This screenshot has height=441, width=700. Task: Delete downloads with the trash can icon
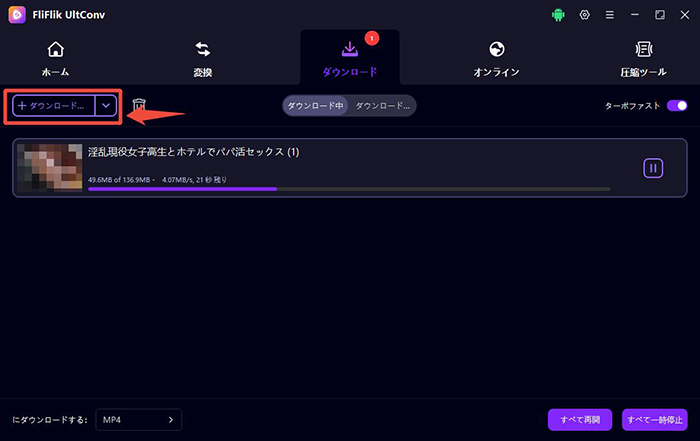pos(139,105)
